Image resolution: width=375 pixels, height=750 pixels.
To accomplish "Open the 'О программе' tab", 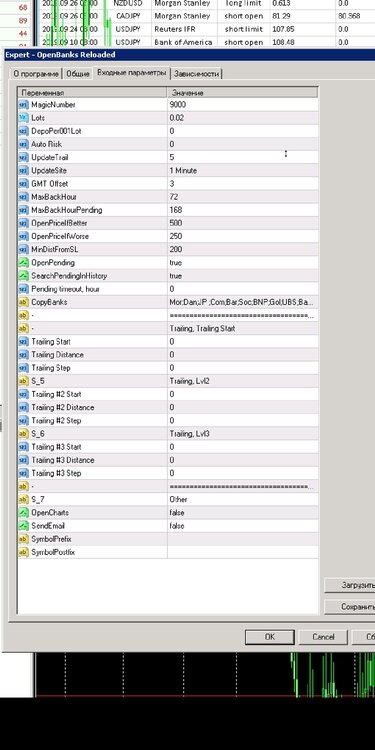I will point(36,74).
